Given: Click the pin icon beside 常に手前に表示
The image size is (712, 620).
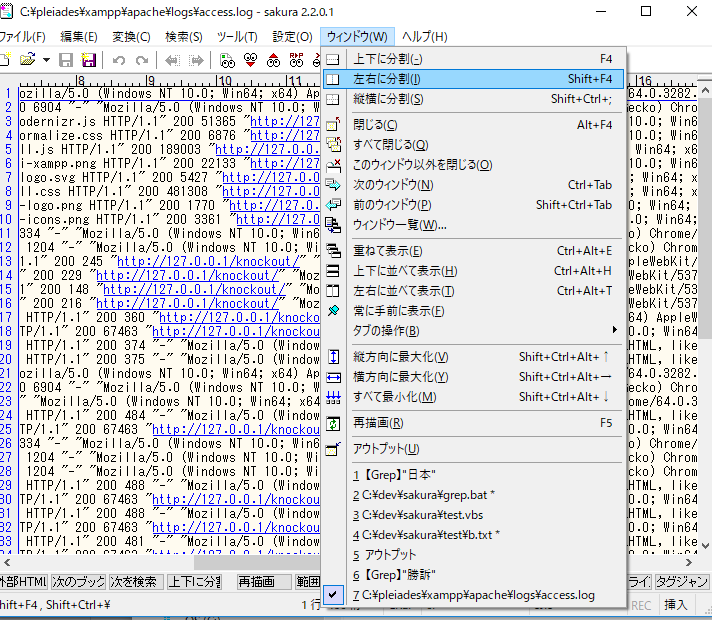Looking at the screenshot, I should point(333,311).
